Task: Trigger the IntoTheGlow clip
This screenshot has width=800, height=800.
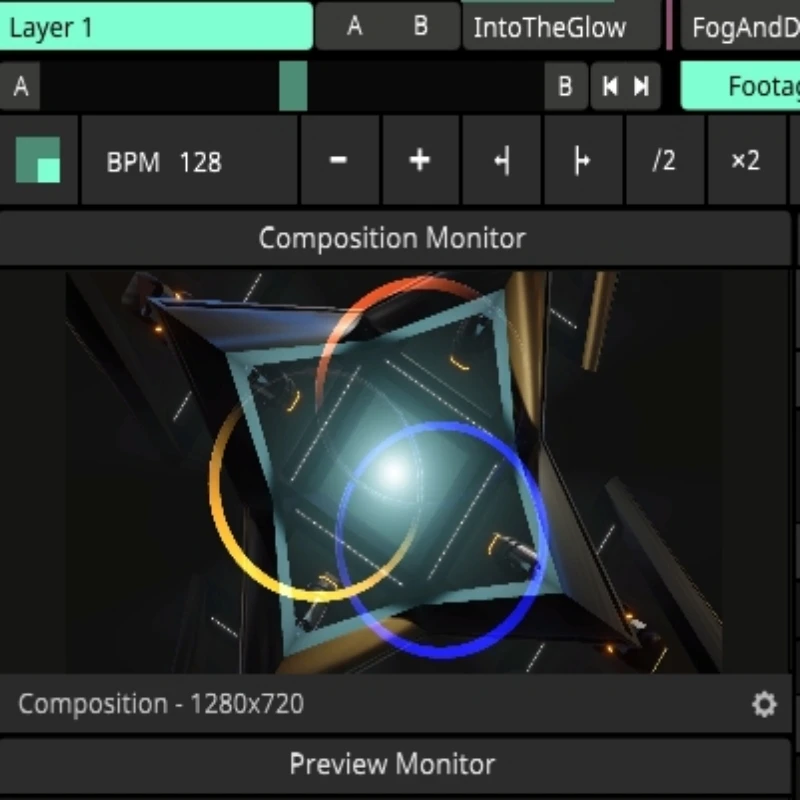Action: point(561,27)
